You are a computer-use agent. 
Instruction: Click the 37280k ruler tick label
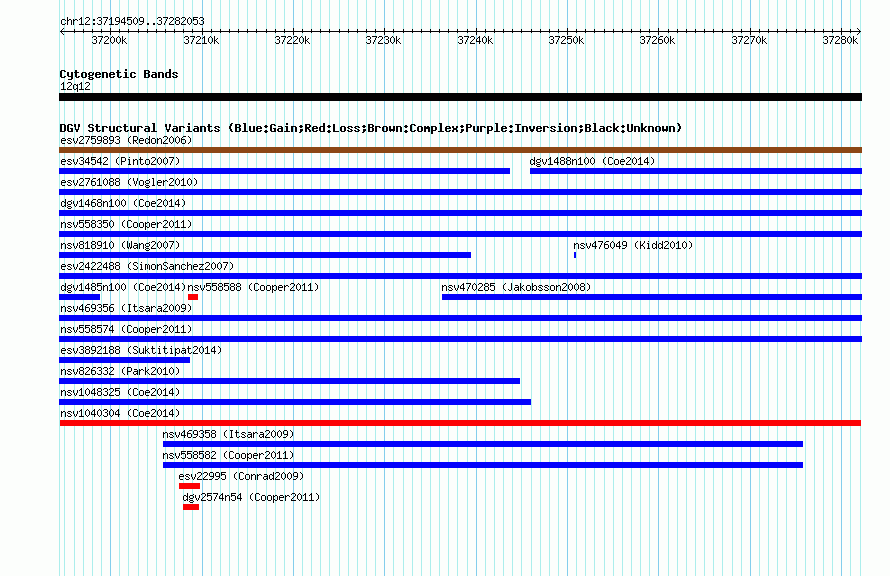tap(840, 40)
